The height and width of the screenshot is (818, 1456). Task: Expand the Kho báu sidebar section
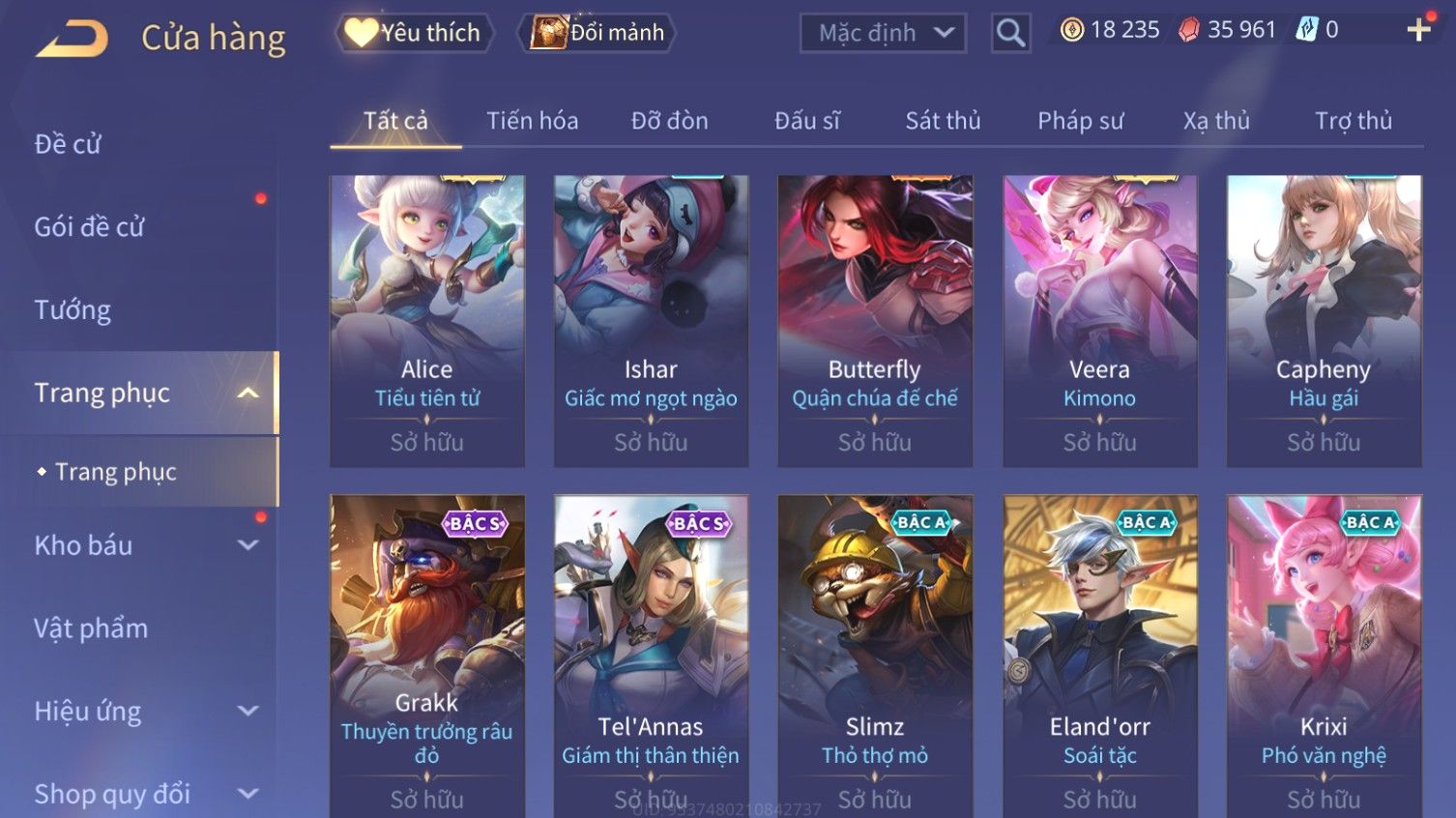[x=248, y=545]
